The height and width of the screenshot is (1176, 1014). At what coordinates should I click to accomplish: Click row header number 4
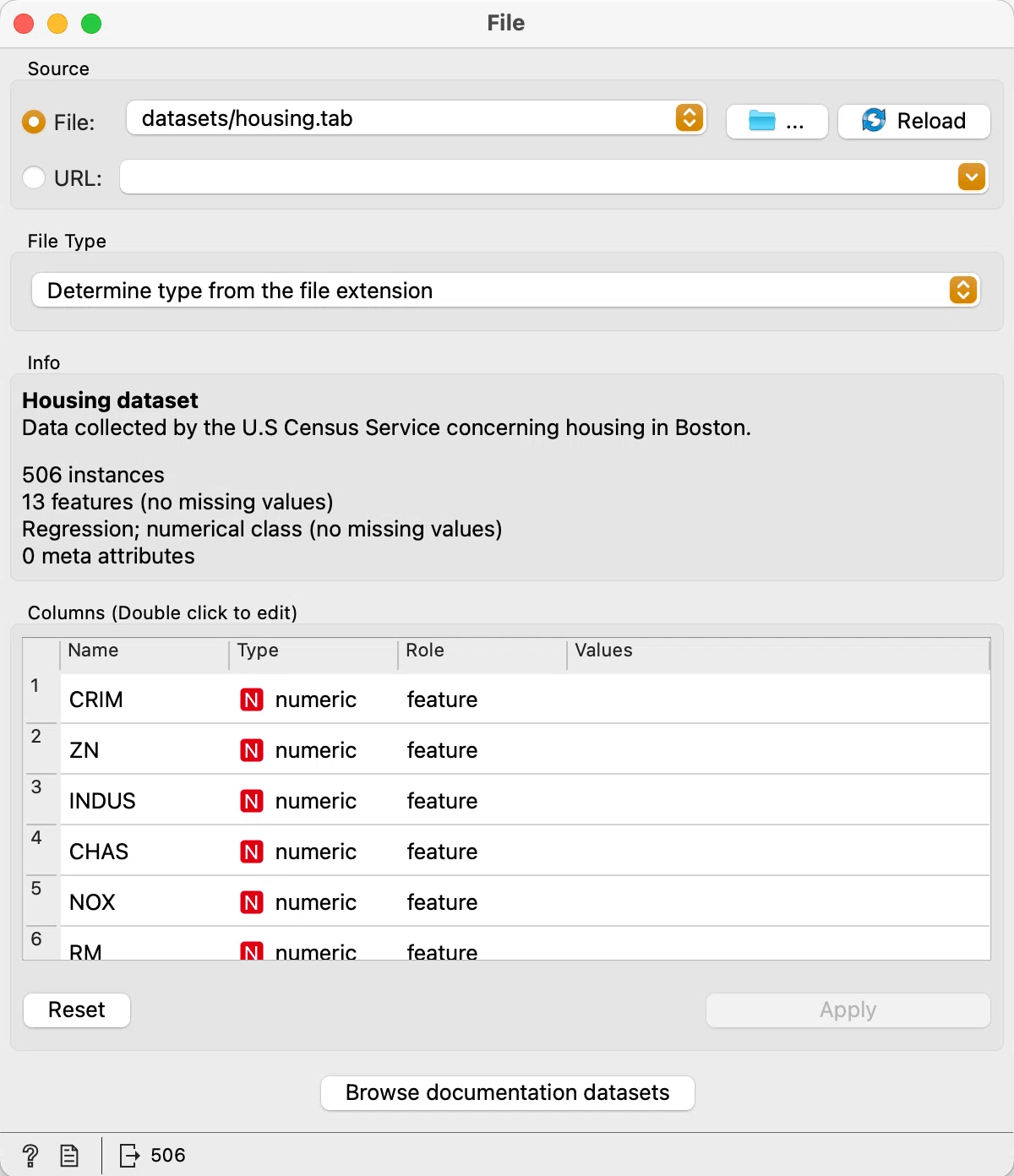click(35, 837)
